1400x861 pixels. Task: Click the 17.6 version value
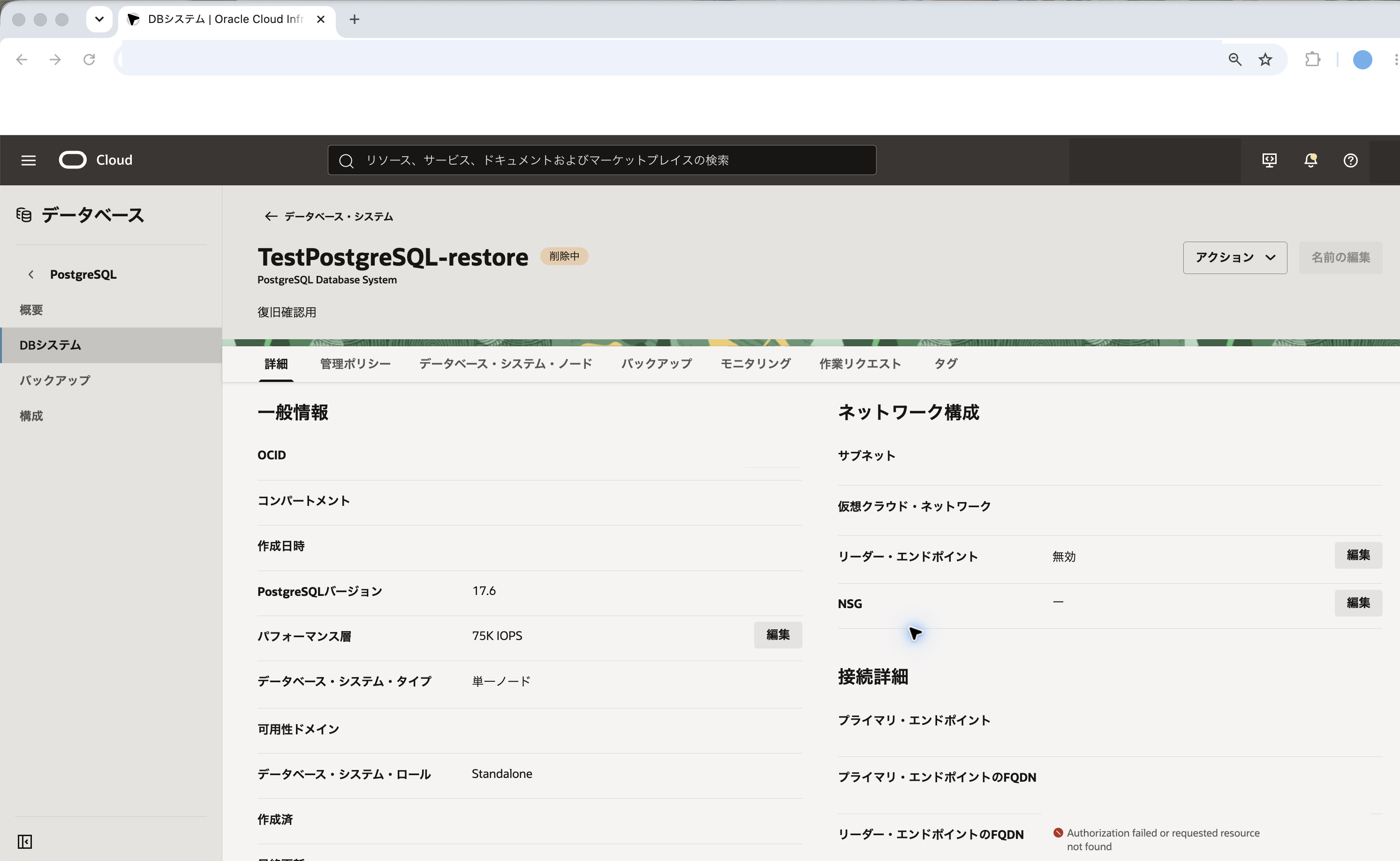[x=484, y=591]
